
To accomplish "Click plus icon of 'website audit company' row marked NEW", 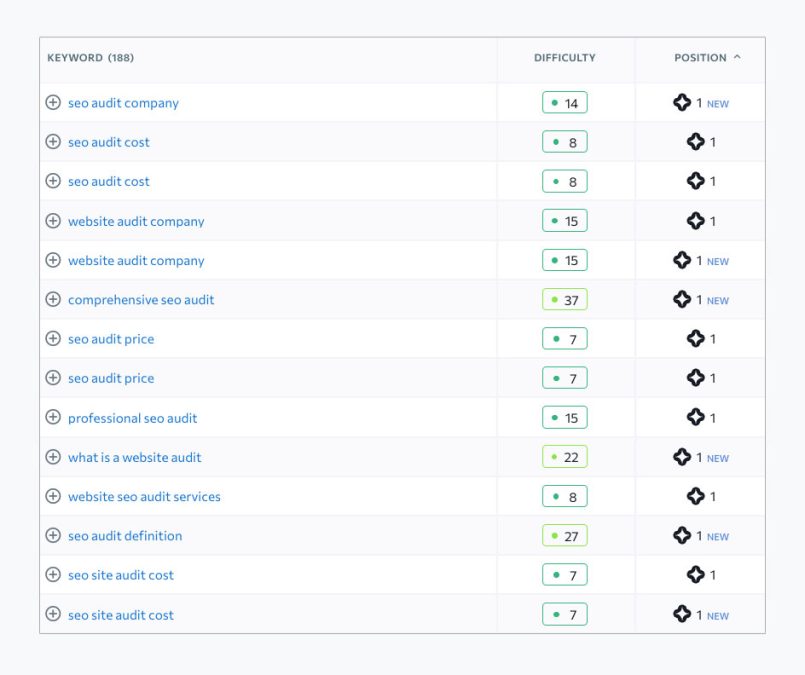I will 53,260.
